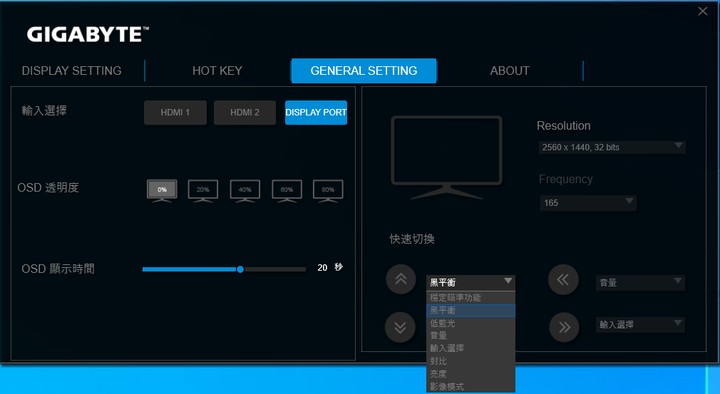This screenshot has width=720, height=394.
Task: Select the 40% OSD transparency icon
Action: [245, 191]
